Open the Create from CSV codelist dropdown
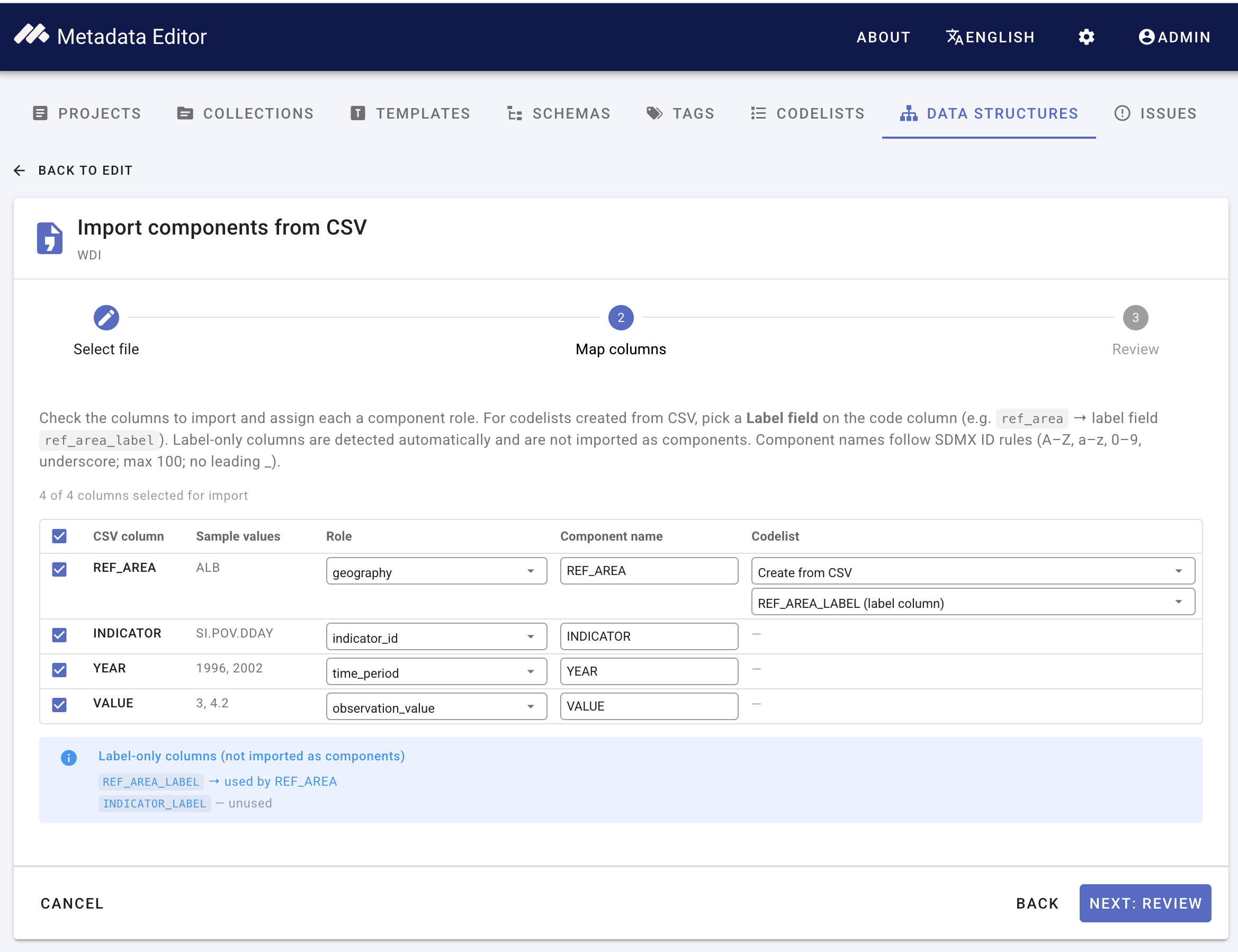The width and height of the screenshot is (1238, 952). (x=973, y=571)
